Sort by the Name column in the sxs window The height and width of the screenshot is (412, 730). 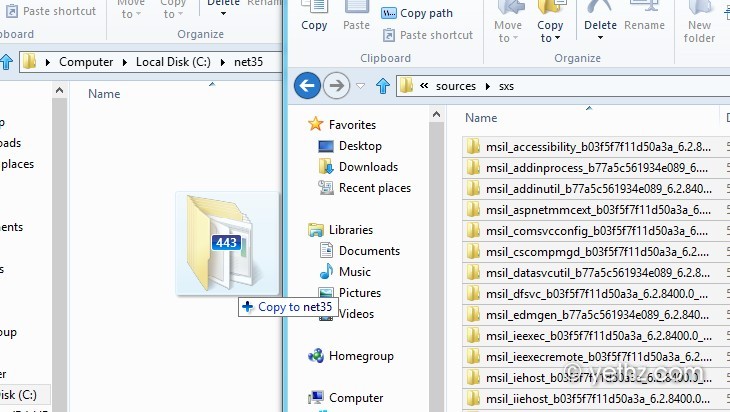(481, 118)
